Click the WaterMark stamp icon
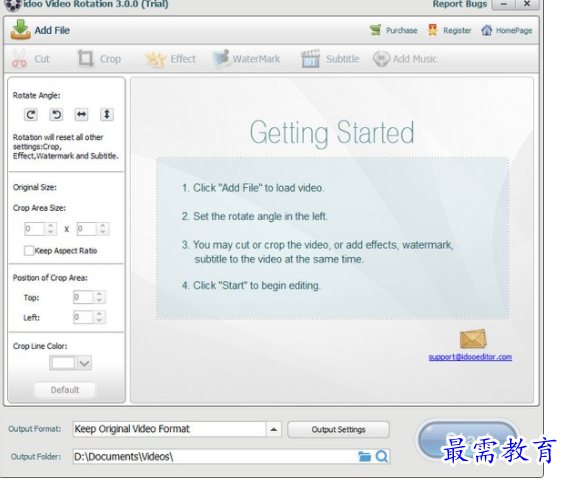The height and width of the screenshot is (482, 565). (x=222, y=58)
